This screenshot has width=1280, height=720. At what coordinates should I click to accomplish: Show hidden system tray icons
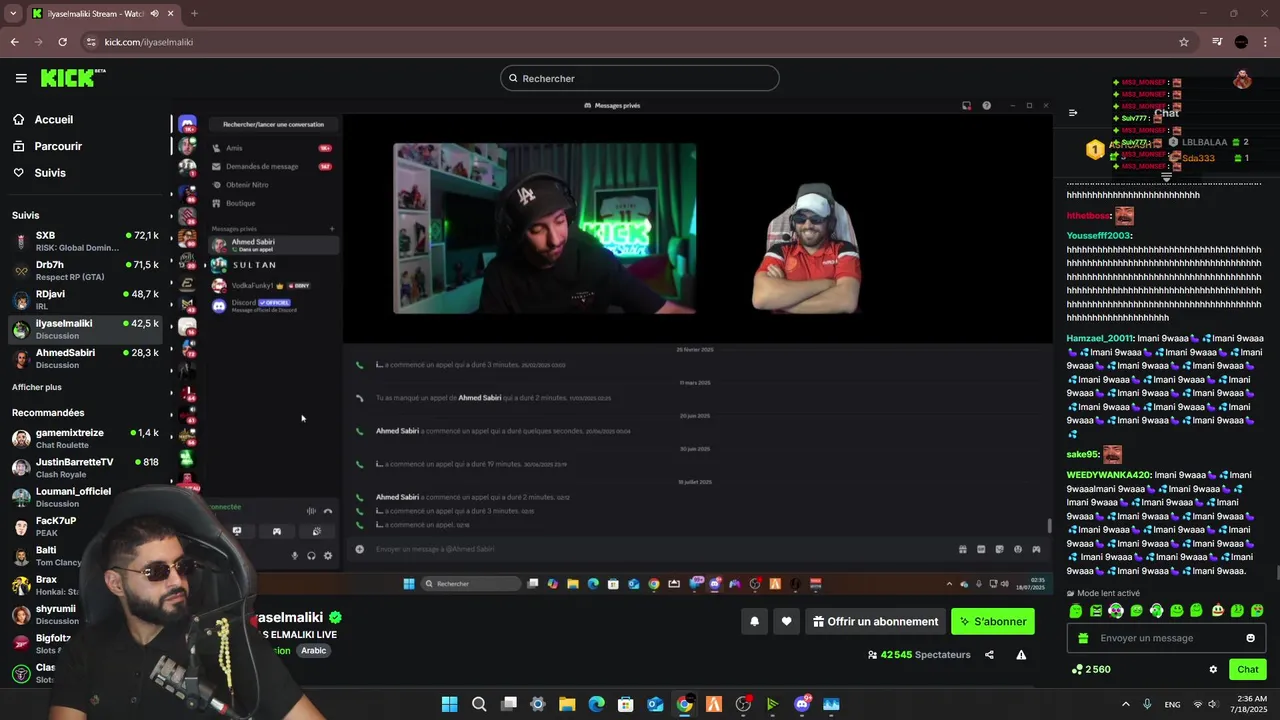tap(1126, 704)
